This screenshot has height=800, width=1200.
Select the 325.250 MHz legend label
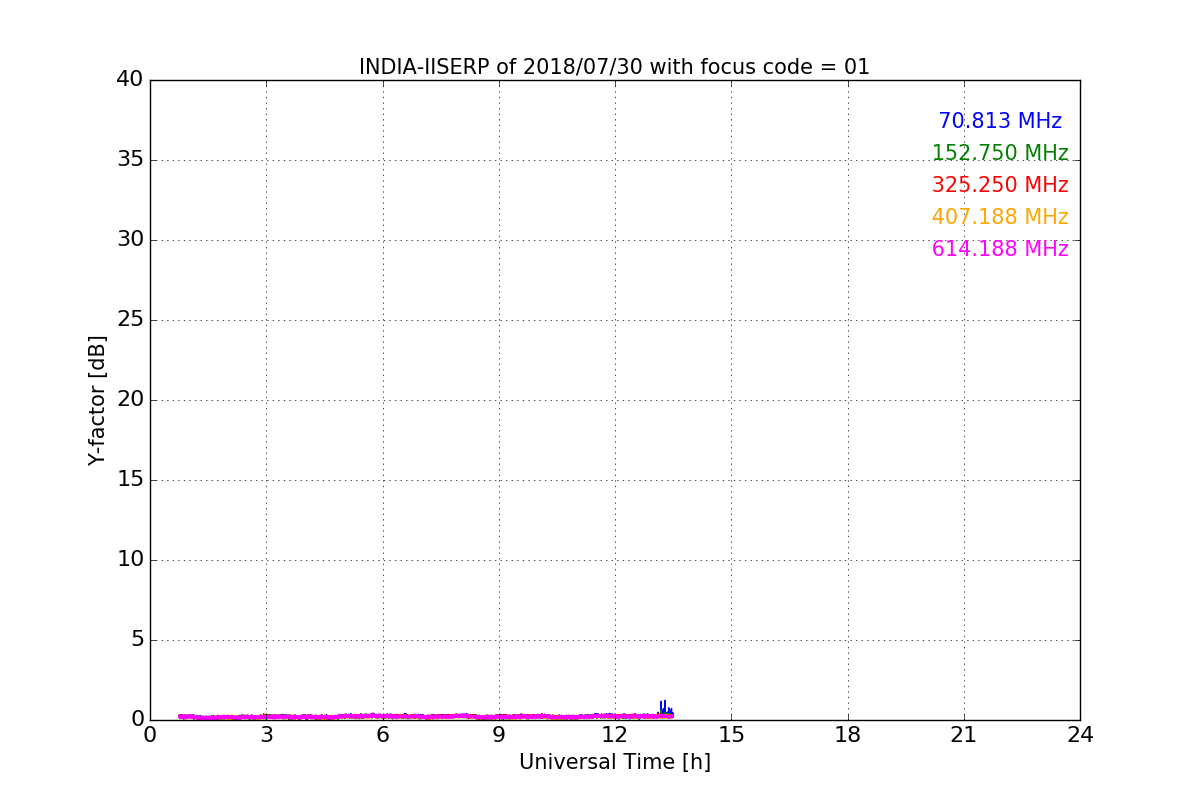1000,185
